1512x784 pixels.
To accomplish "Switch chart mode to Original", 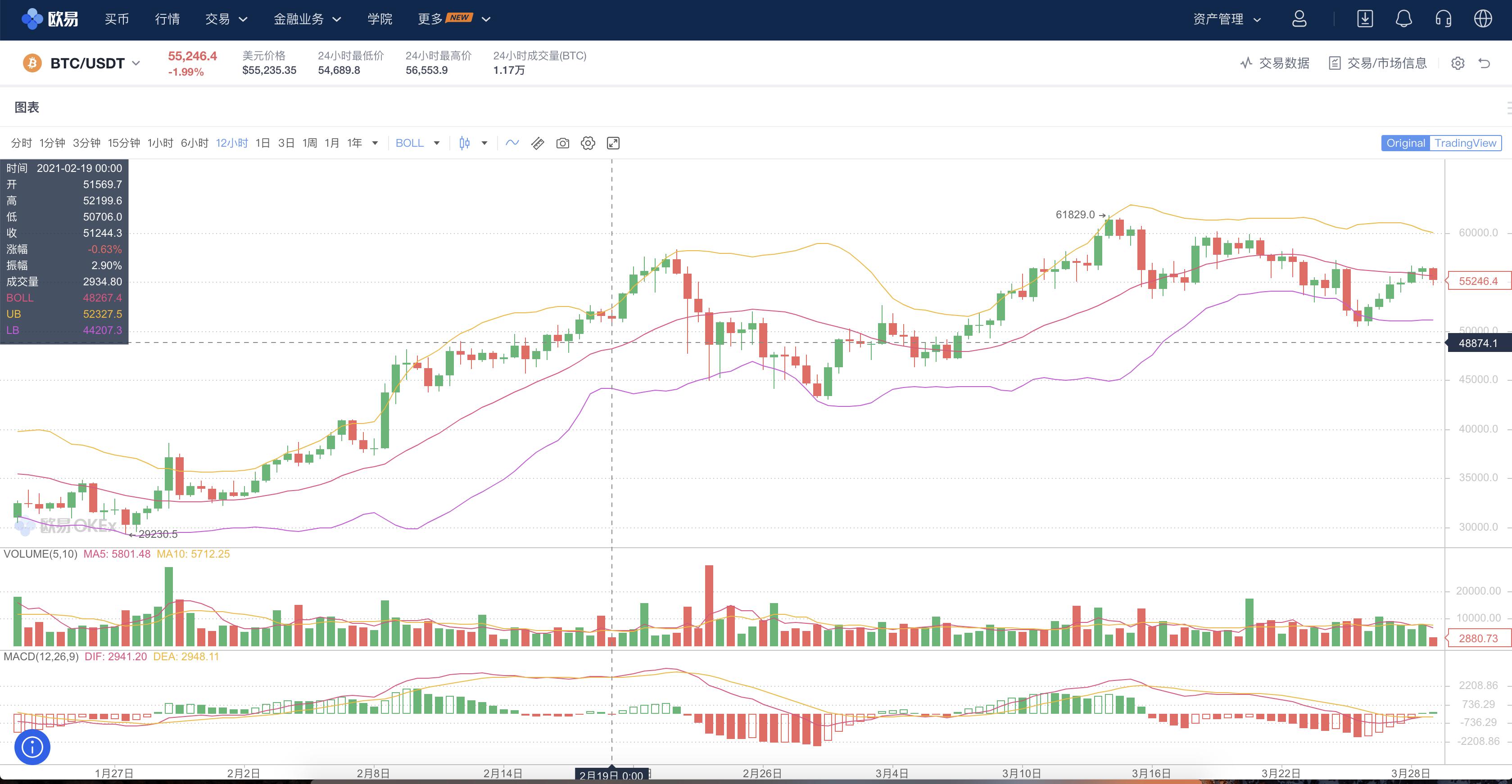I will pos(1405,143).
